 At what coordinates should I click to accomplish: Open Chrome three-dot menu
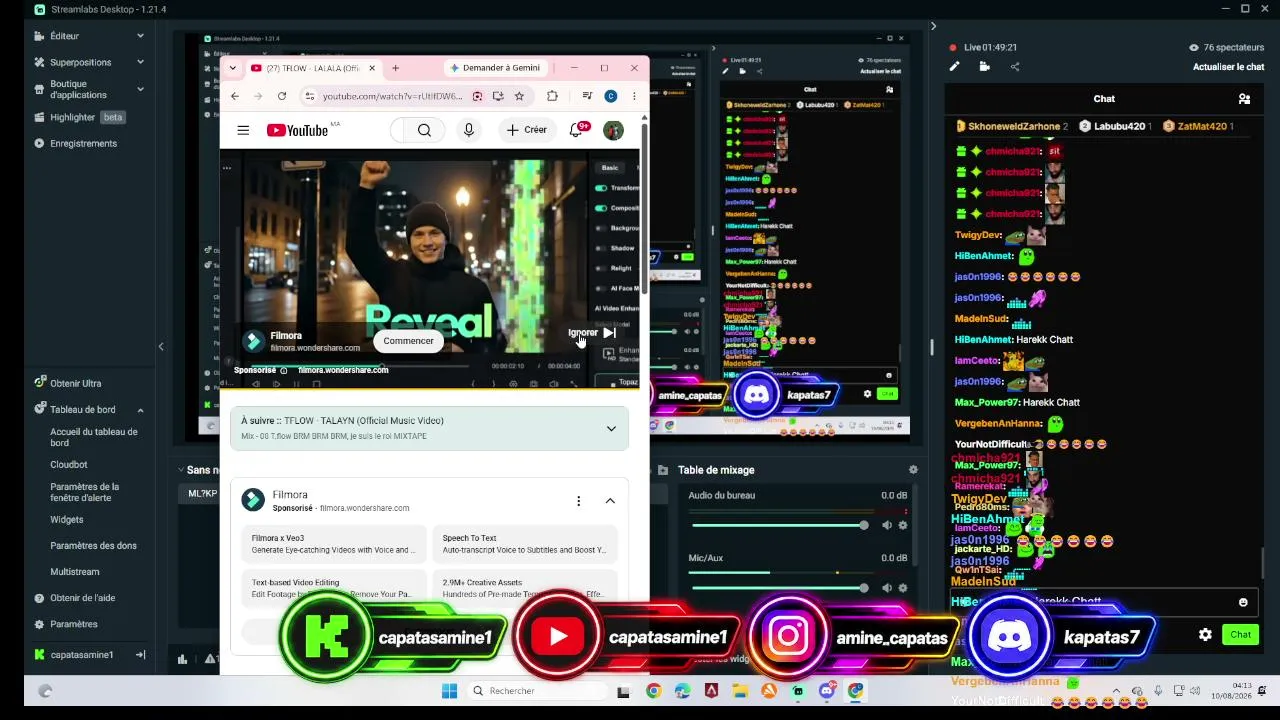tap(634, 96)
